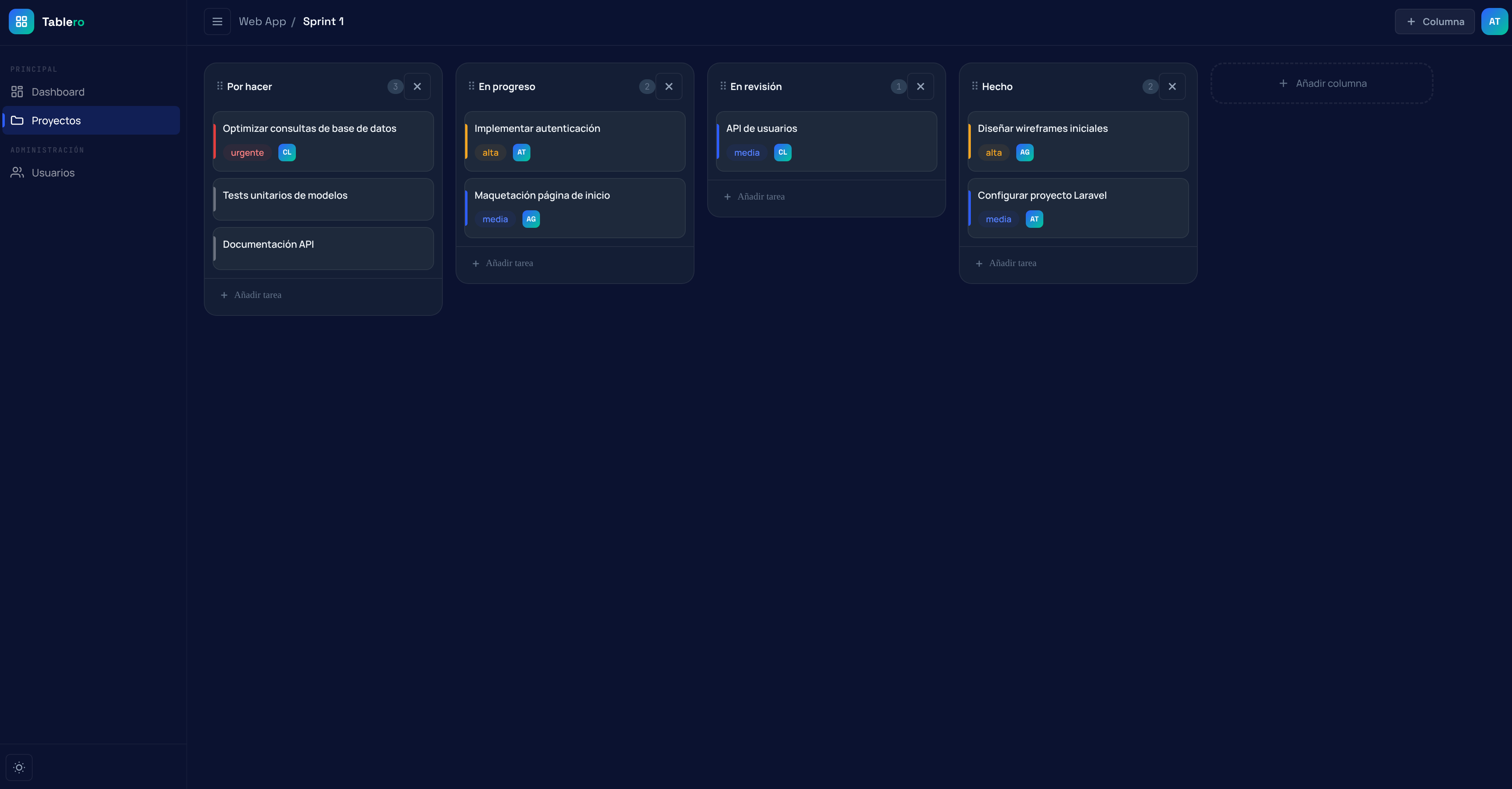
Task: Click the Añadir columna placeholder
Action: [x=1322, y=83]
